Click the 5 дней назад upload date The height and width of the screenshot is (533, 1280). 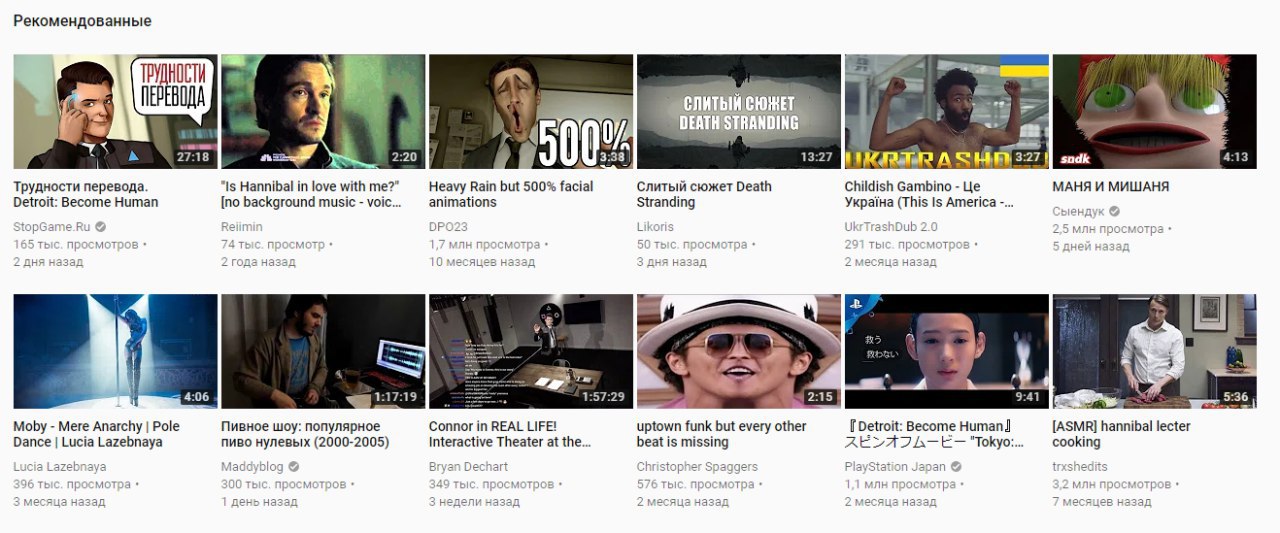(1091, 247)
